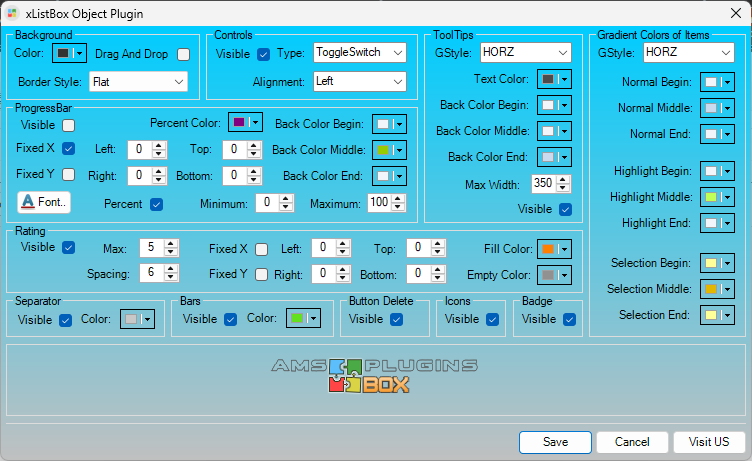Click the Cancel button
This screenshot has width=752, height=461.
click(632, 442)
